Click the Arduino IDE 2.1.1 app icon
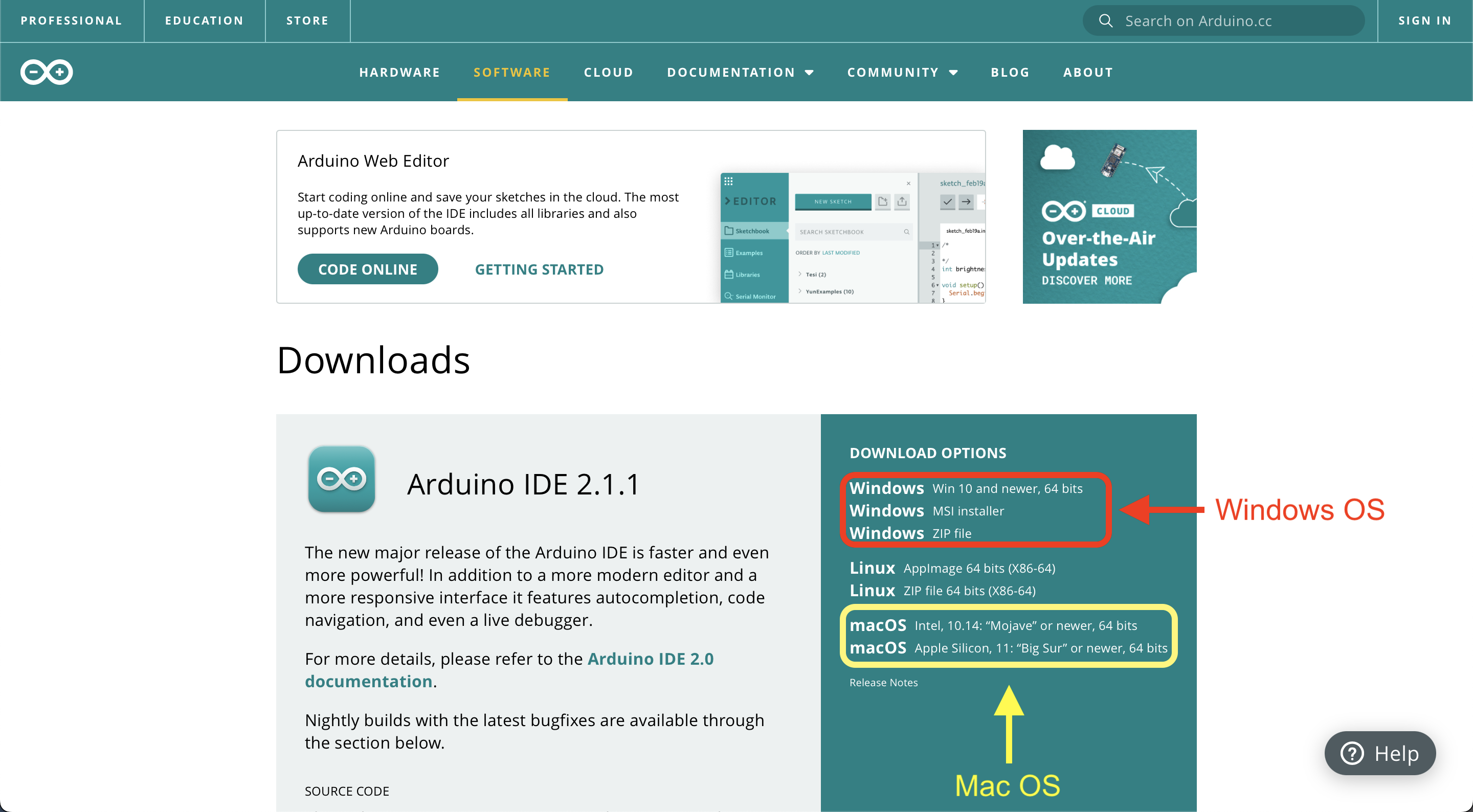This screenshot has width=1473, height=812. click(x=341, y=479)
